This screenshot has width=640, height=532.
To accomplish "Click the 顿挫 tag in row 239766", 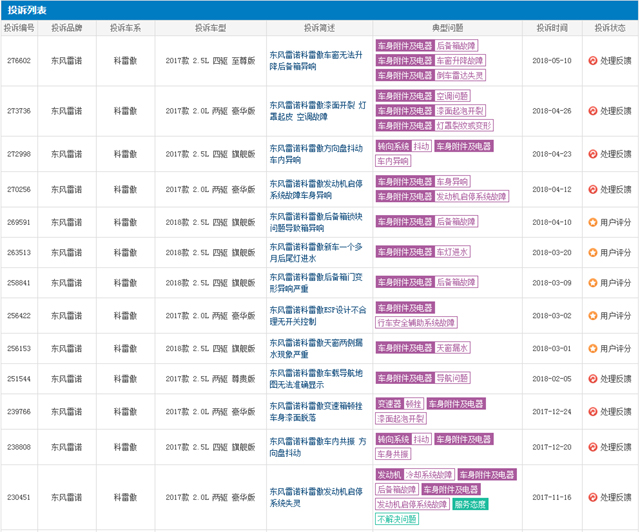I will (413, 404).
